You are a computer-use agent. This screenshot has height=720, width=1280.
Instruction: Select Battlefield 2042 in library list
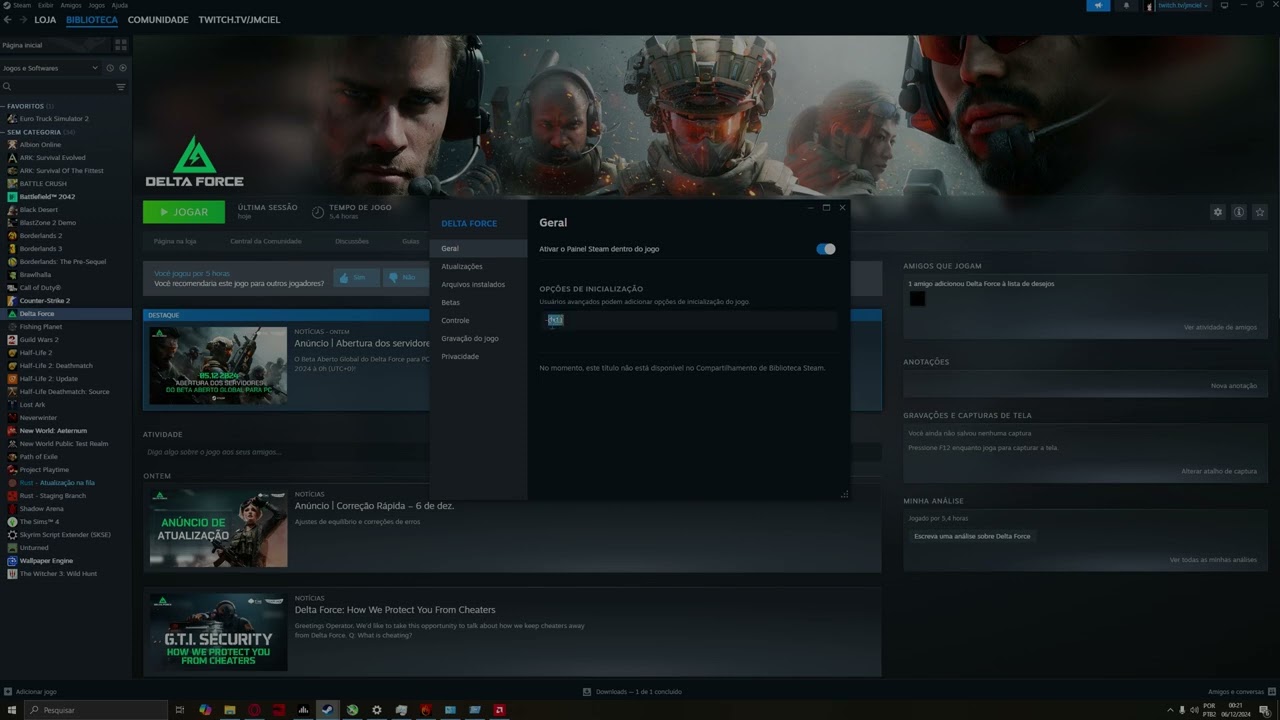pos(47,197)
